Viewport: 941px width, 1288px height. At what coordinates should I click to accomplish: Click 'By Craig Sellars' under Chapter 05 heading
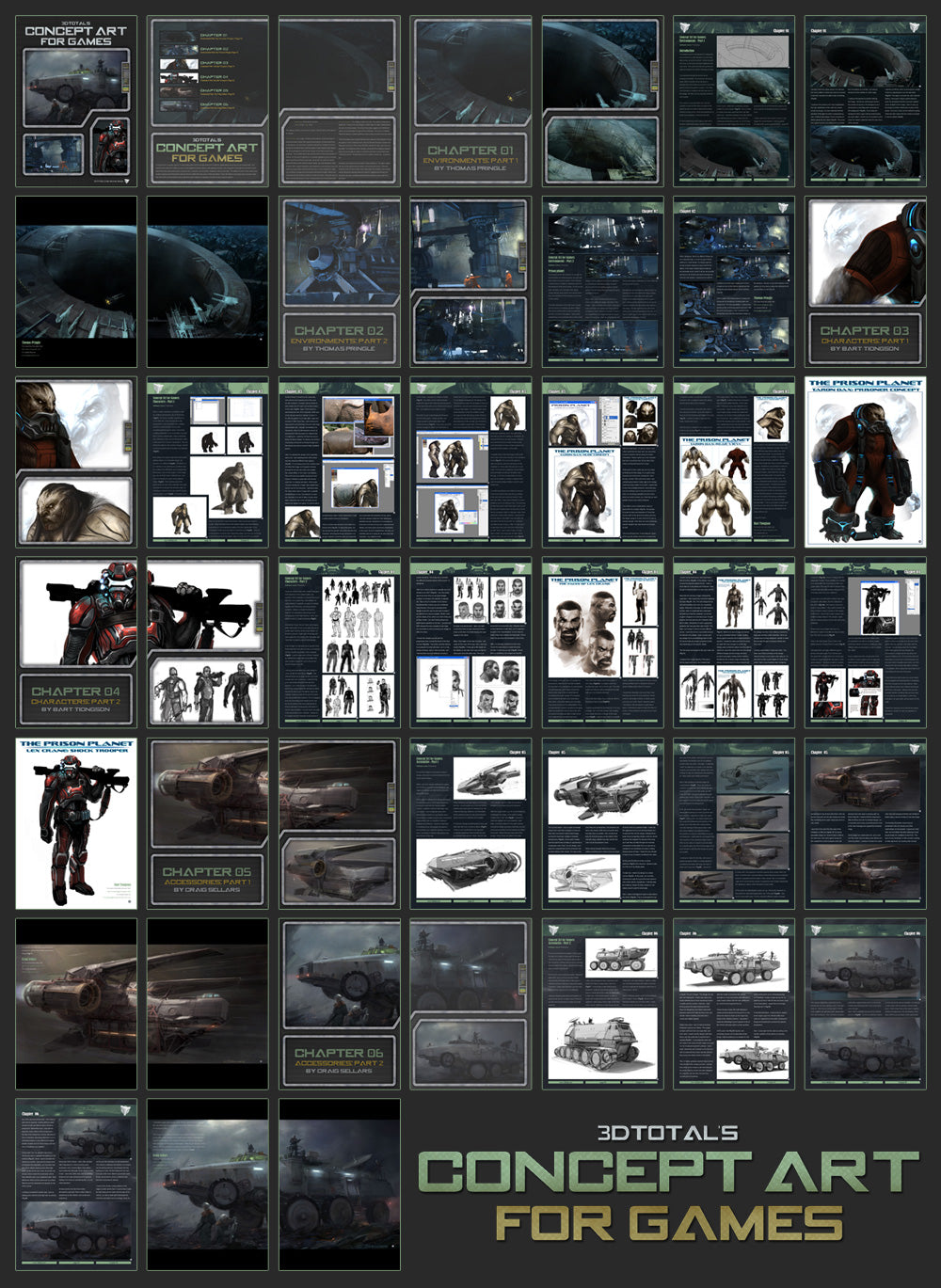(207, 890)
